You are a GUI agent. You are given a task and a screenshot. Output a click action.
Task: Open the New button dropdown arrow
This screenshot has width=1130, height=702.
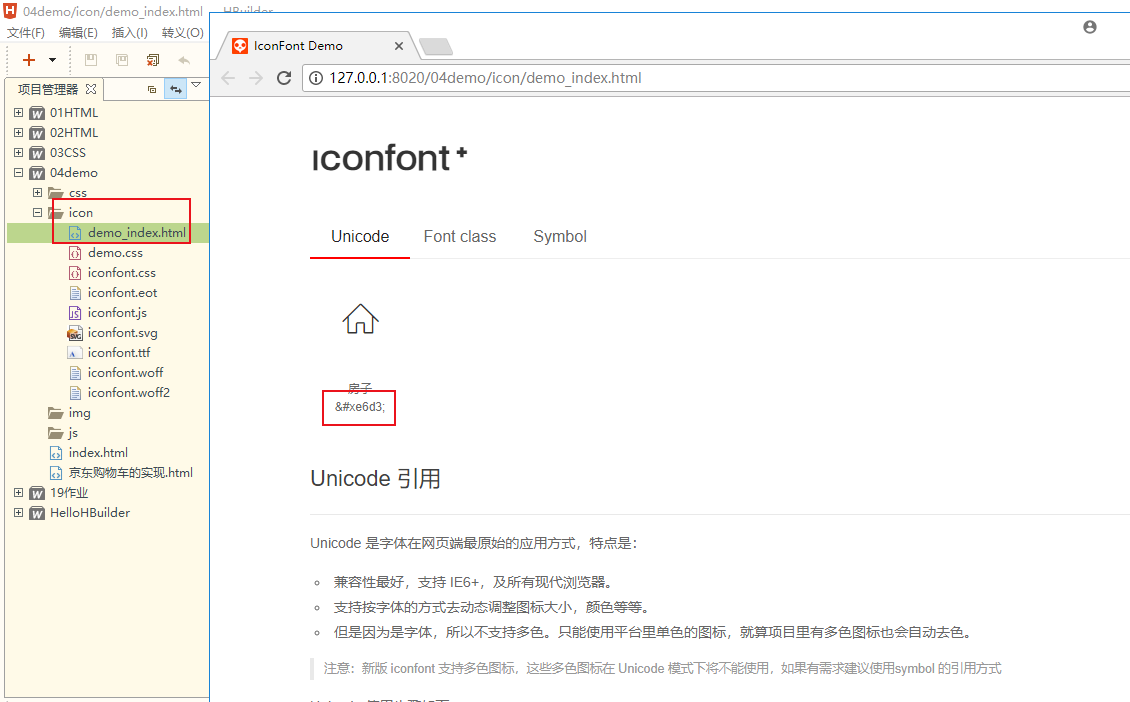click(52, 60)
